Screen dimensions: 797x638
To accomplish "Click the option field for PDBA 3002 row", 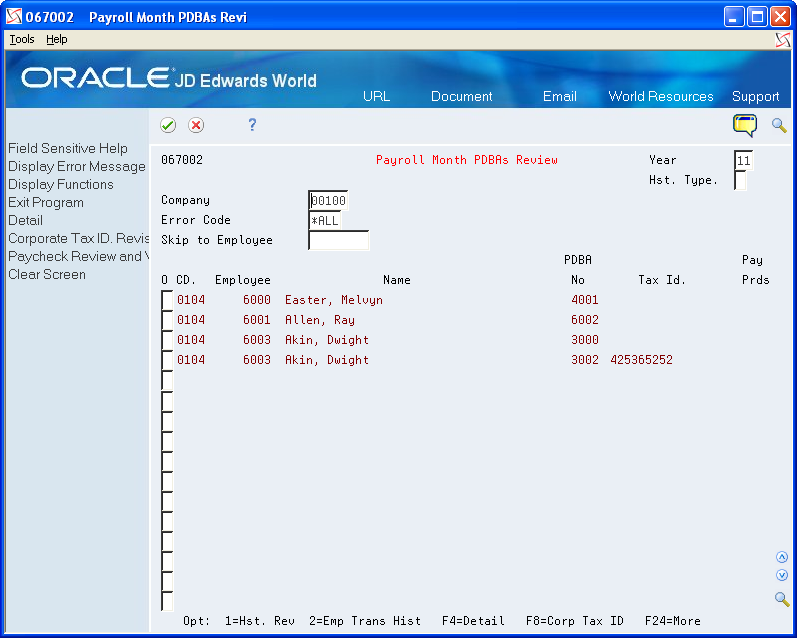I will [x=167, y=360].
